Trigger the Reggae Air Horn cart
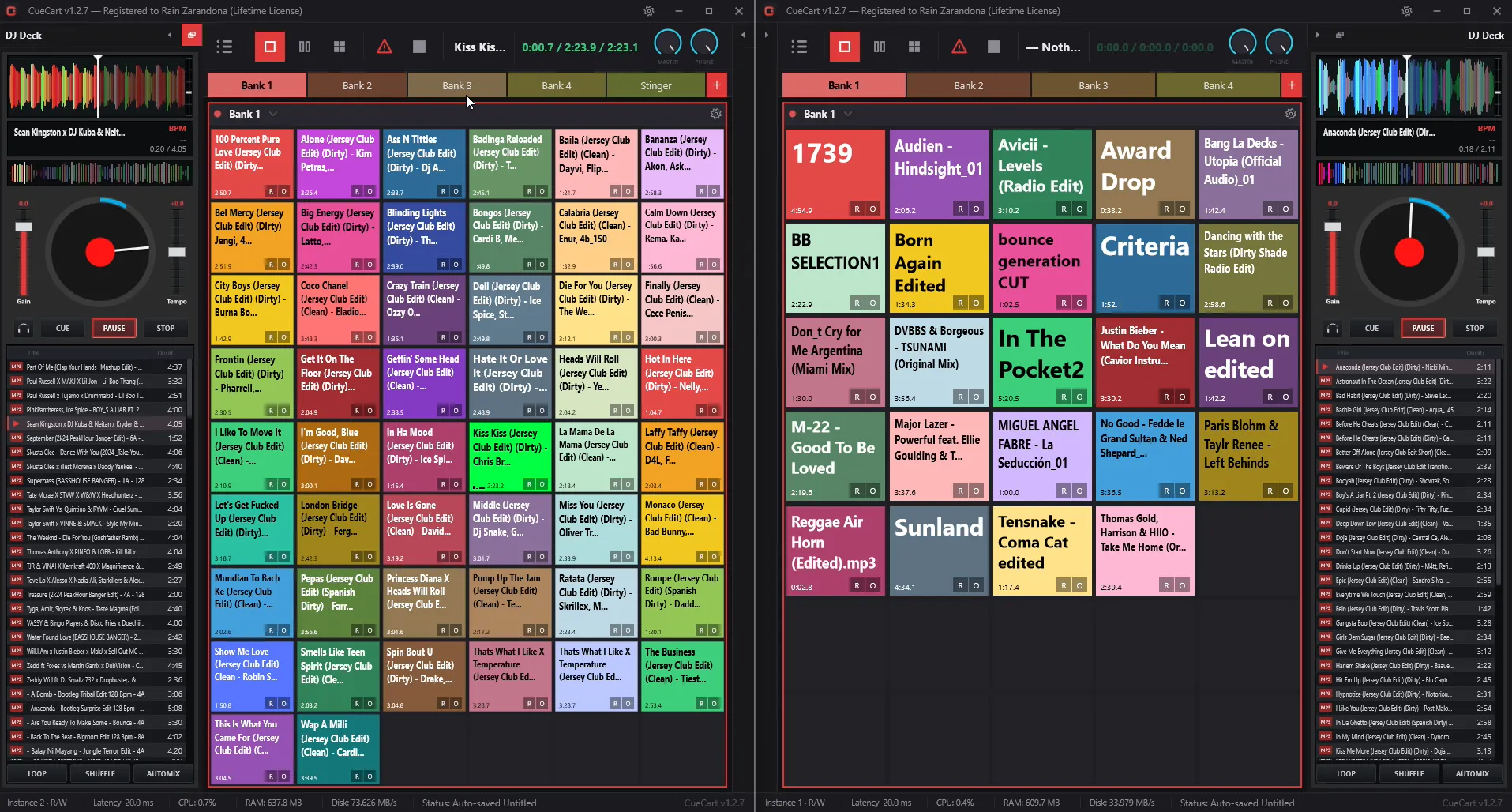The height and width of the screenshot is (812, 1512). [x=835, y=551]
